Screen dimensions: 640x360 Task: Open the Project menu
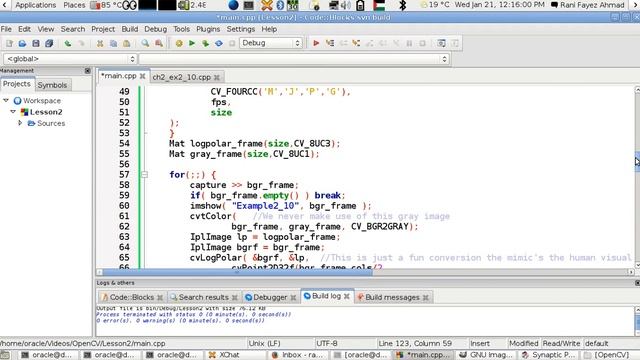pyautogui.click(x=103, y=29)
